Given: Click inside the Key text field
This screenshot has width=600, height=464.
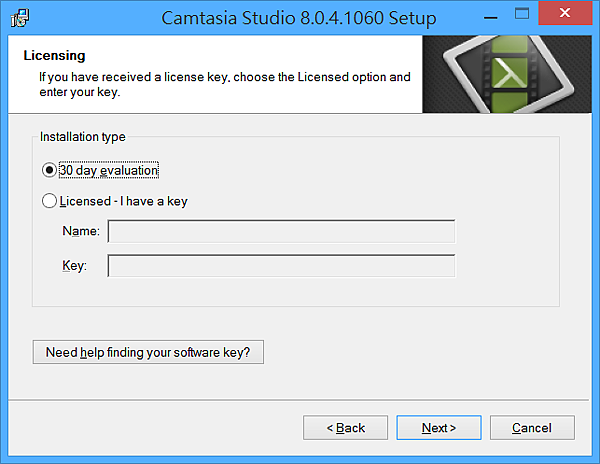Looking at the screenshot, I should pyautogui.click(x=281, y=266).
